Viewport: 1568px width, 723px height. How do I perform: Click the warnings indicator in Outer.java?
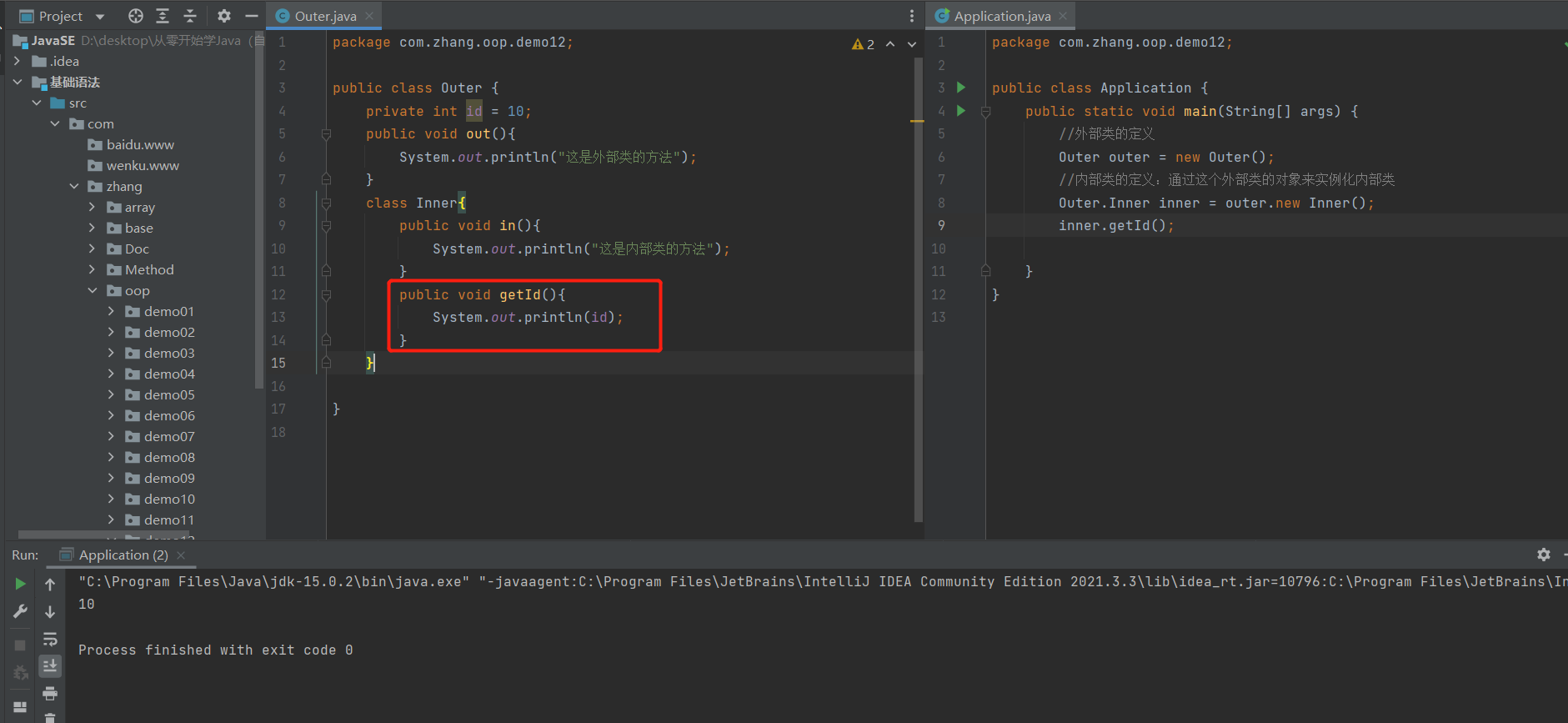point(863,44)
